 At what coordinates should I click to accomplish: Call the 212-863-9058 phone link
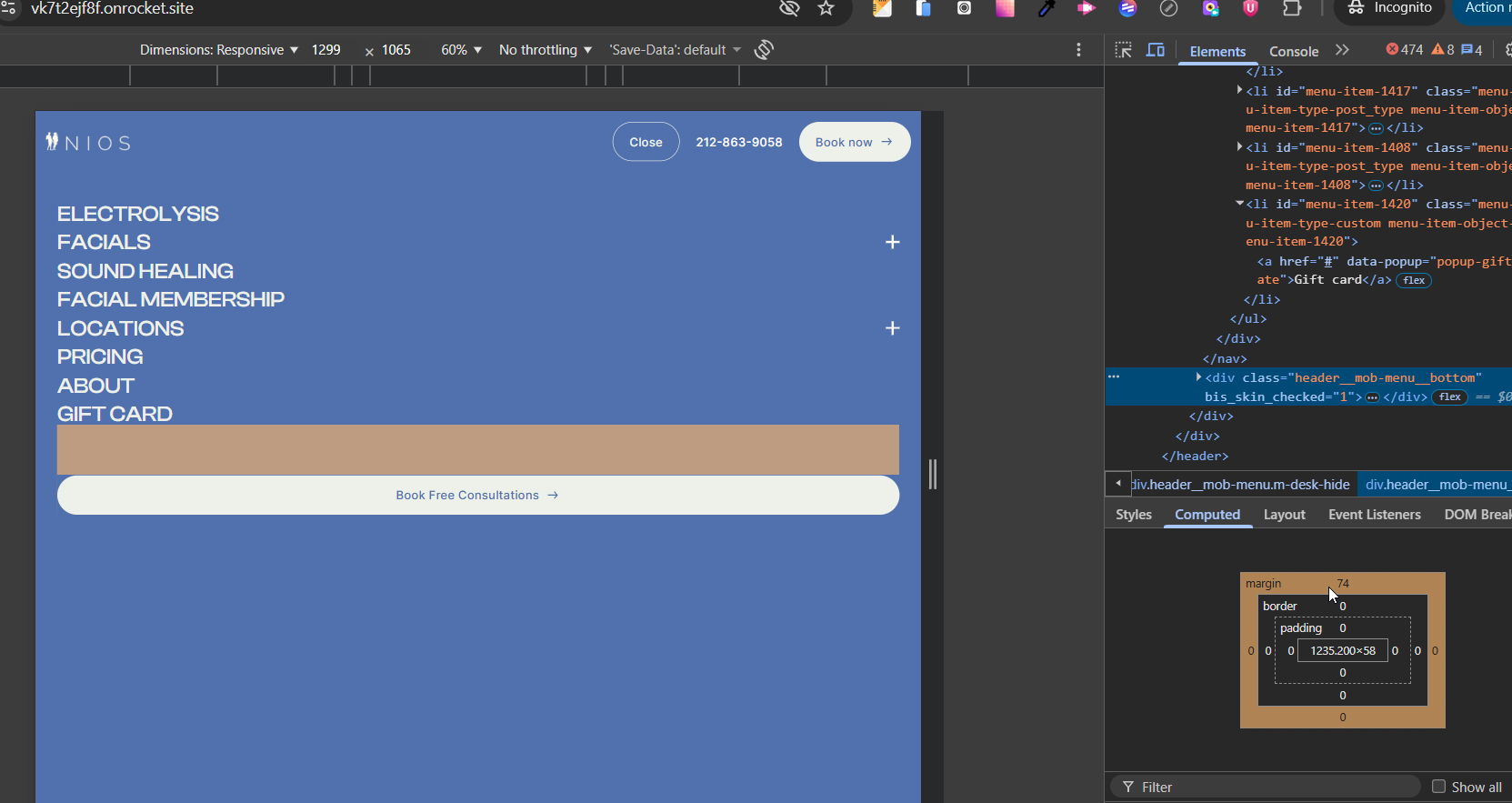coord(739,142)
